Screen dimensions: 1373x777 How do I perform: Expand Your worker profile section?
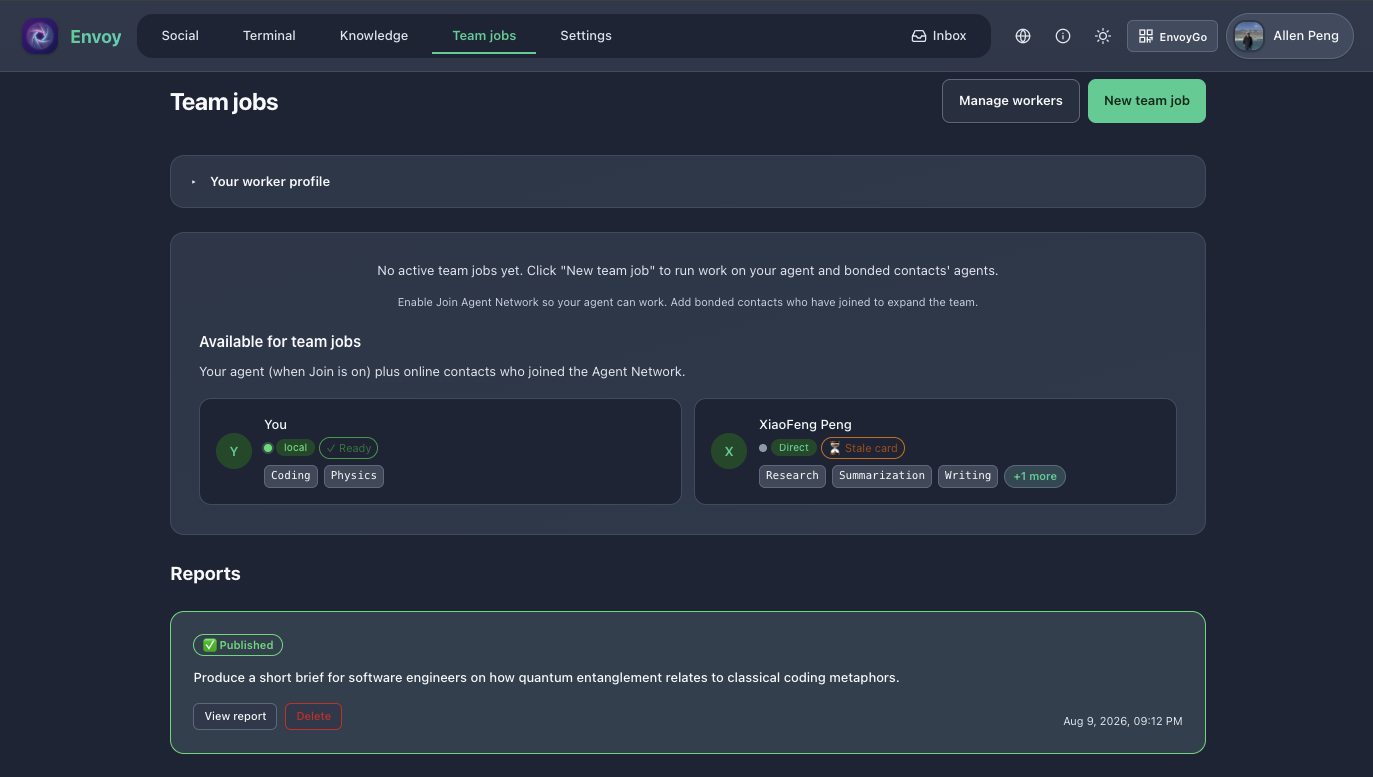point(688,181)
